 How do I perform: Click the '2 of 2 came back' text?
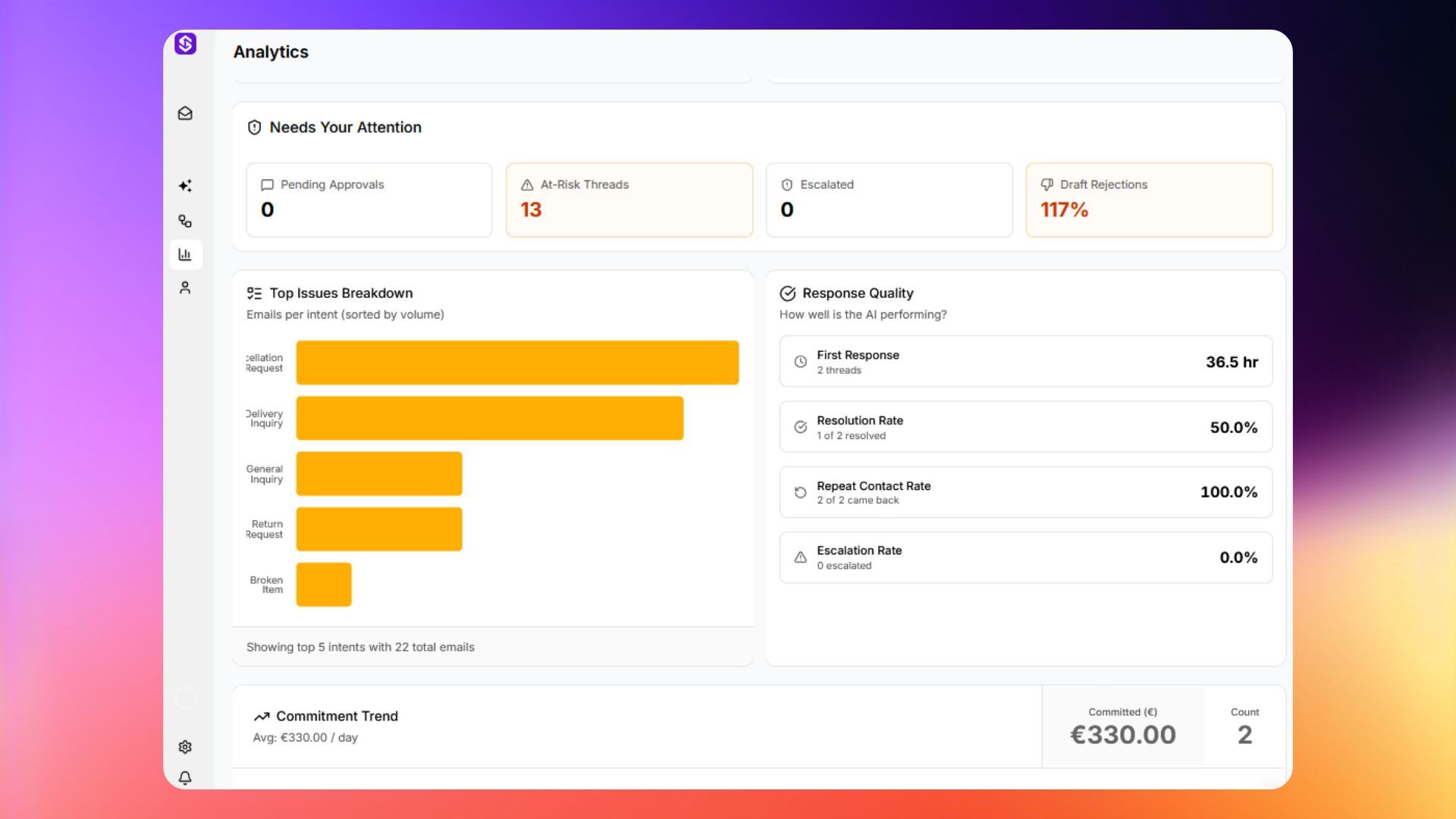(x=858, y=500)
